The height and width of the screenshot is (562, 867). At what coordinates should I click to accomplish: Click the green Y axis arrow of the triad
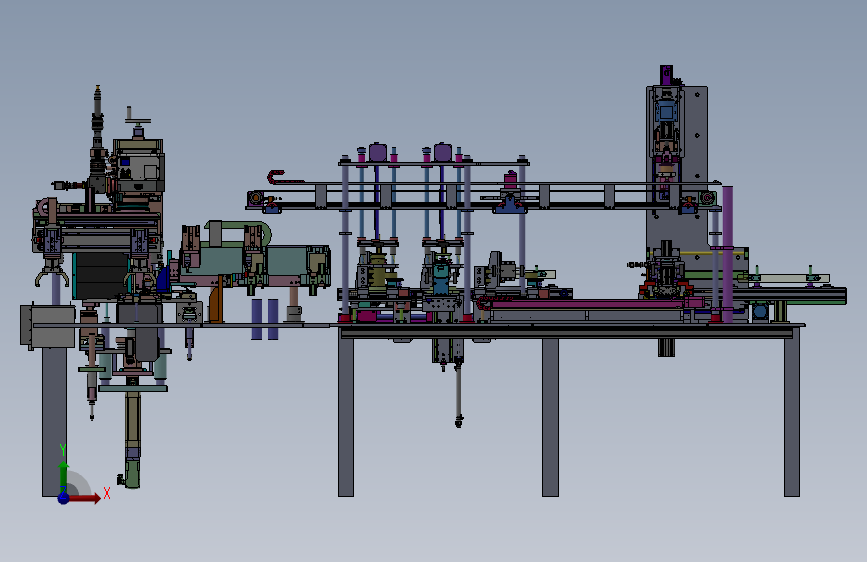point(64,475)
